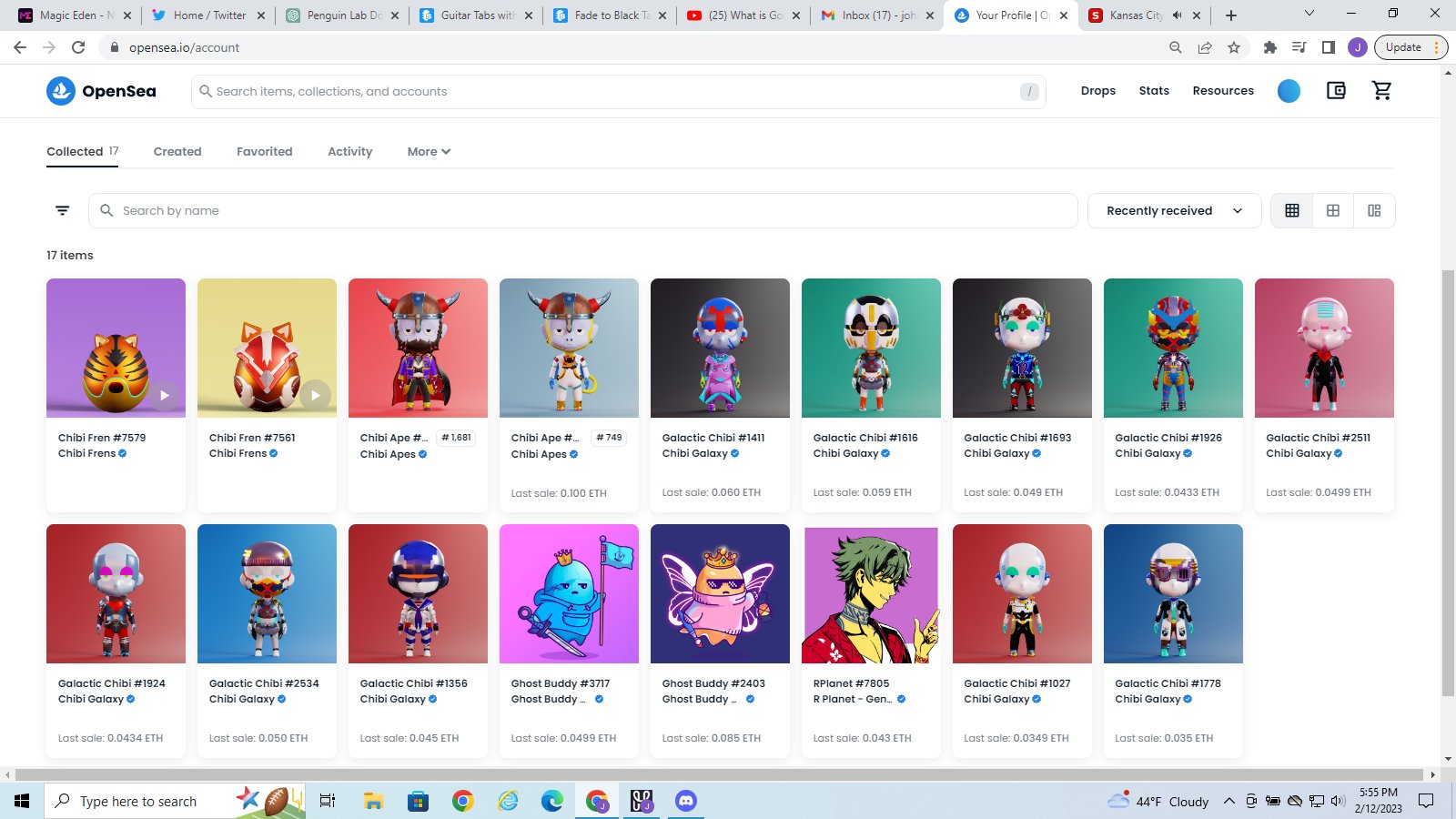
Task: Click the vertical page scrollbar
Action: (1448, 482)
